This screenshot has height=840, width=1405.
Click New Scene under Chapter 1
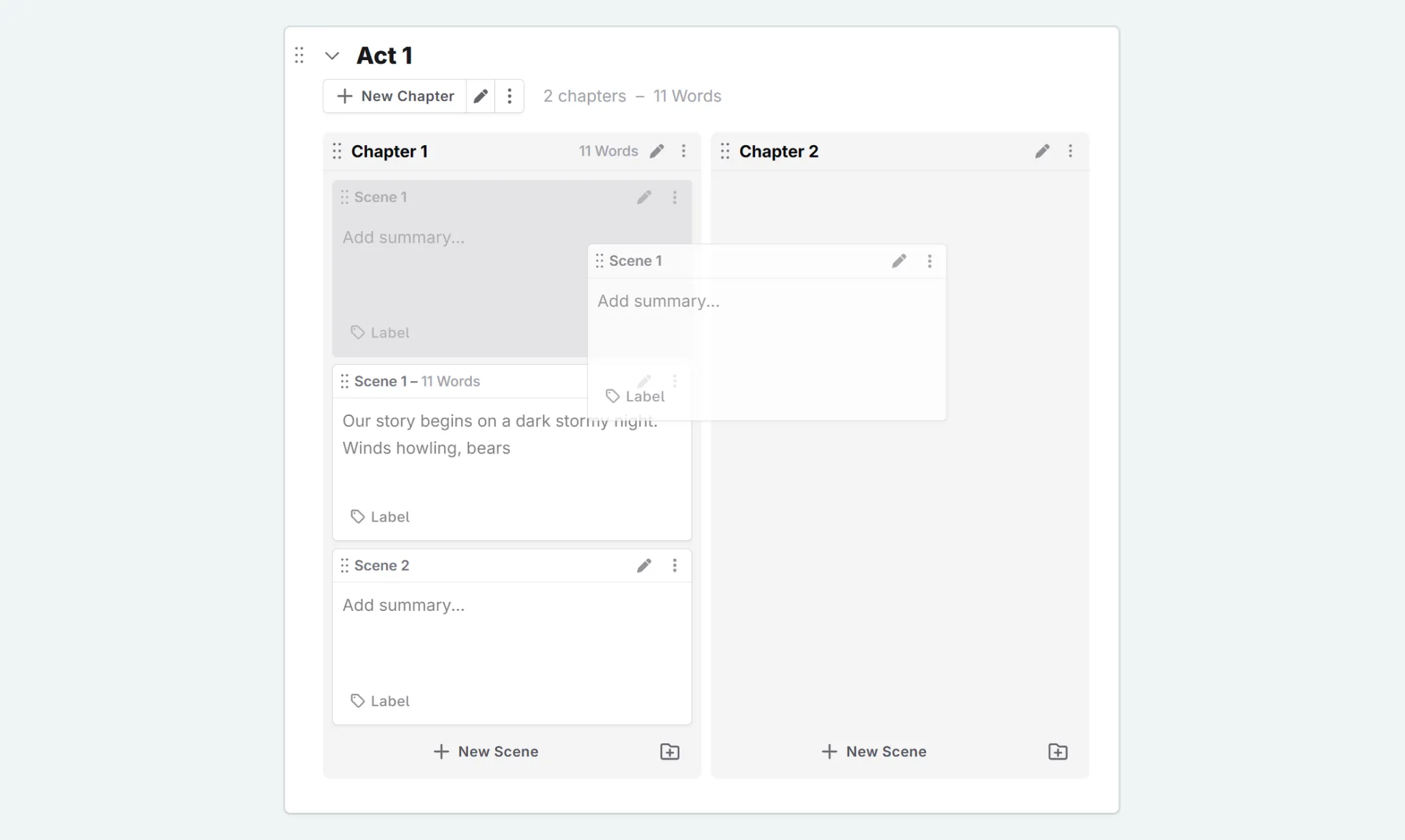click(485, 751)
